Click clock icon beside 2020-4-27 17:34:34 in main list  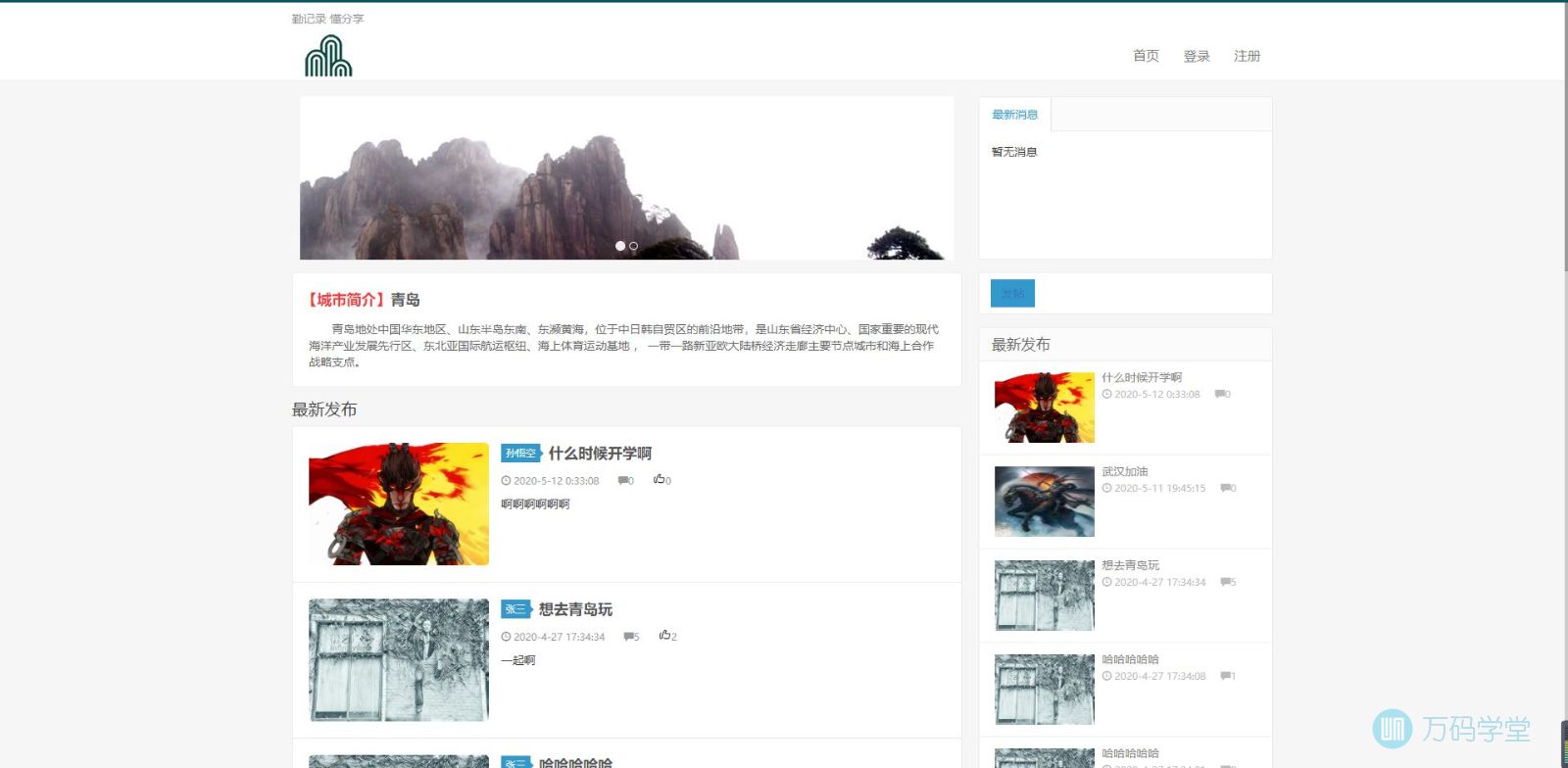coord(506,637)
